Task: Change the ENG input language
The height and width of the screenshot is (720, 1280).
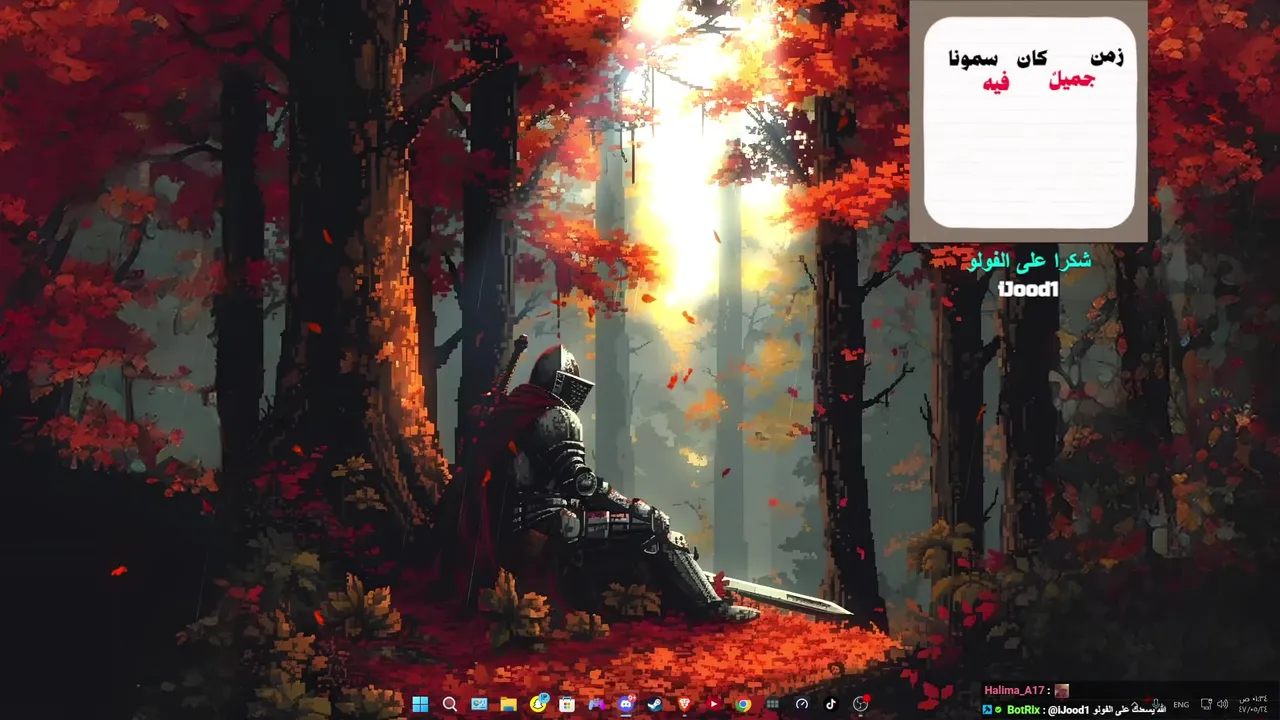Action: click(1181, 705)
